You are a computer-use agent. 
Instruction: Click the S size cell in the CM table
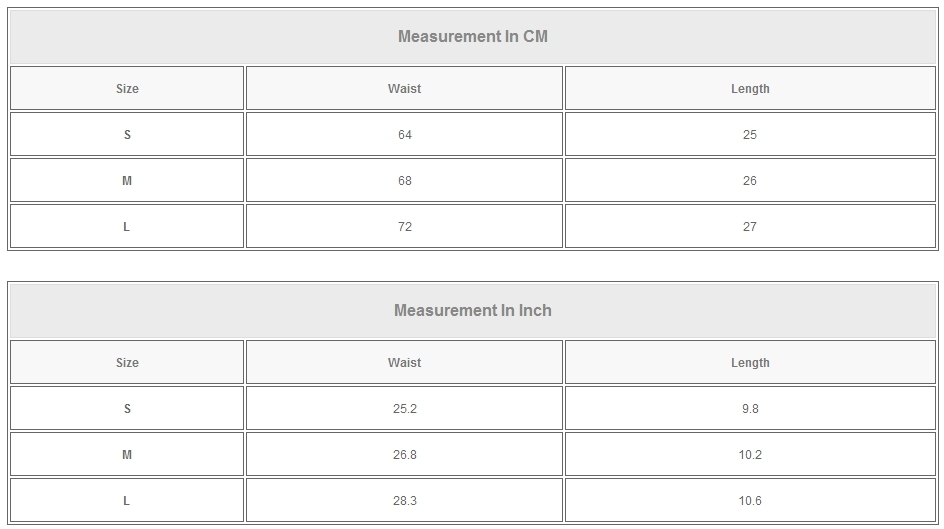coord(127,135)
